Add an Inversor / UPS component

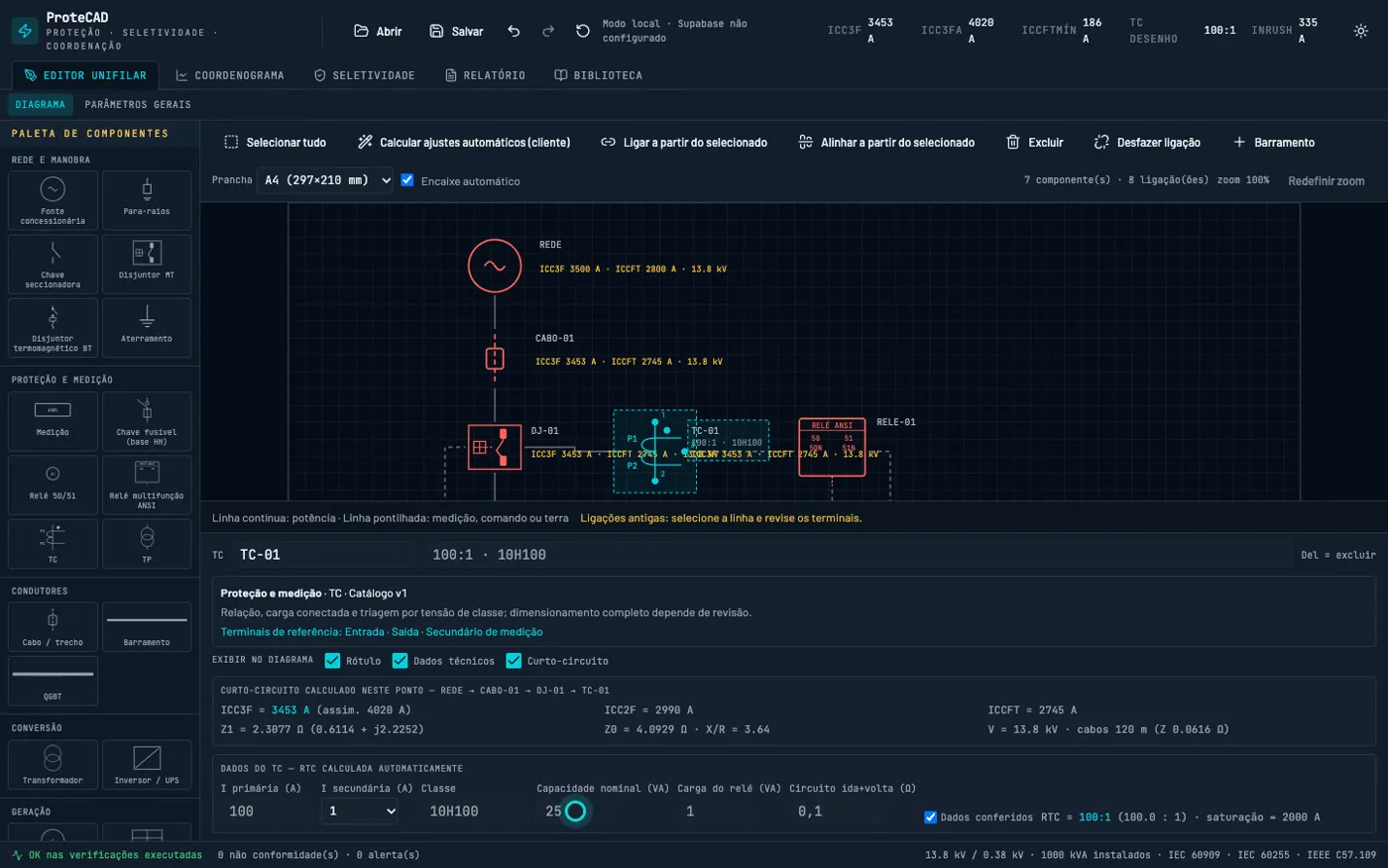pos(147,765)
